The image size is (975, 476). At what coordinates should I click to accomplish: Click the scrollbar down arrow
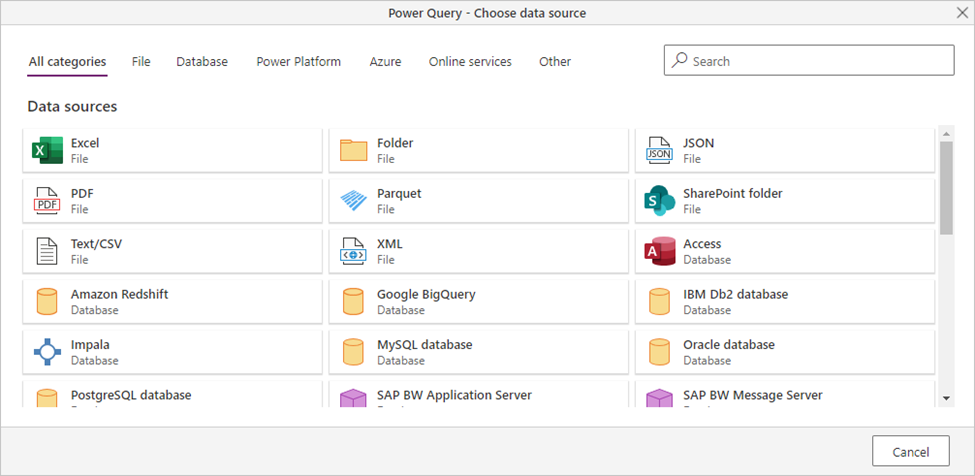(x=946, y=398)
